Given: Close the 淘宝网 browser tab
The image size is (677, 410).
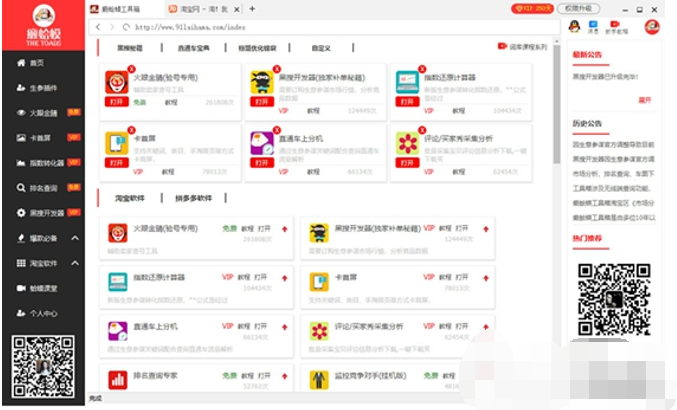Looking at the screenshot, I should (237, 9).
